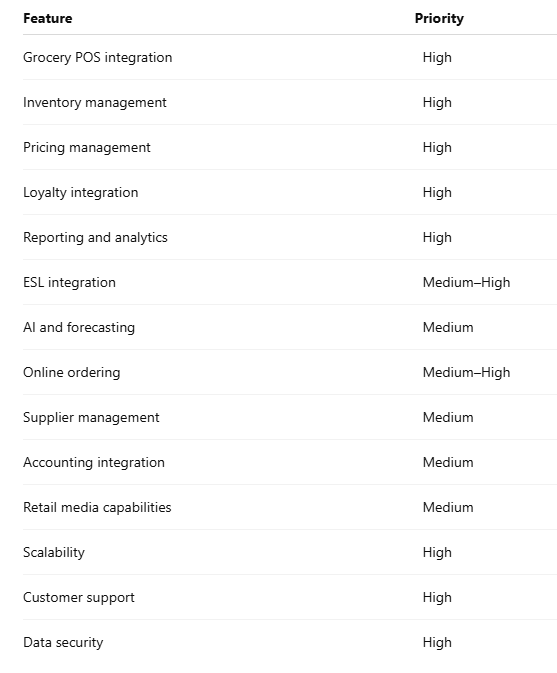Click the Priority column header

(439, 18)
